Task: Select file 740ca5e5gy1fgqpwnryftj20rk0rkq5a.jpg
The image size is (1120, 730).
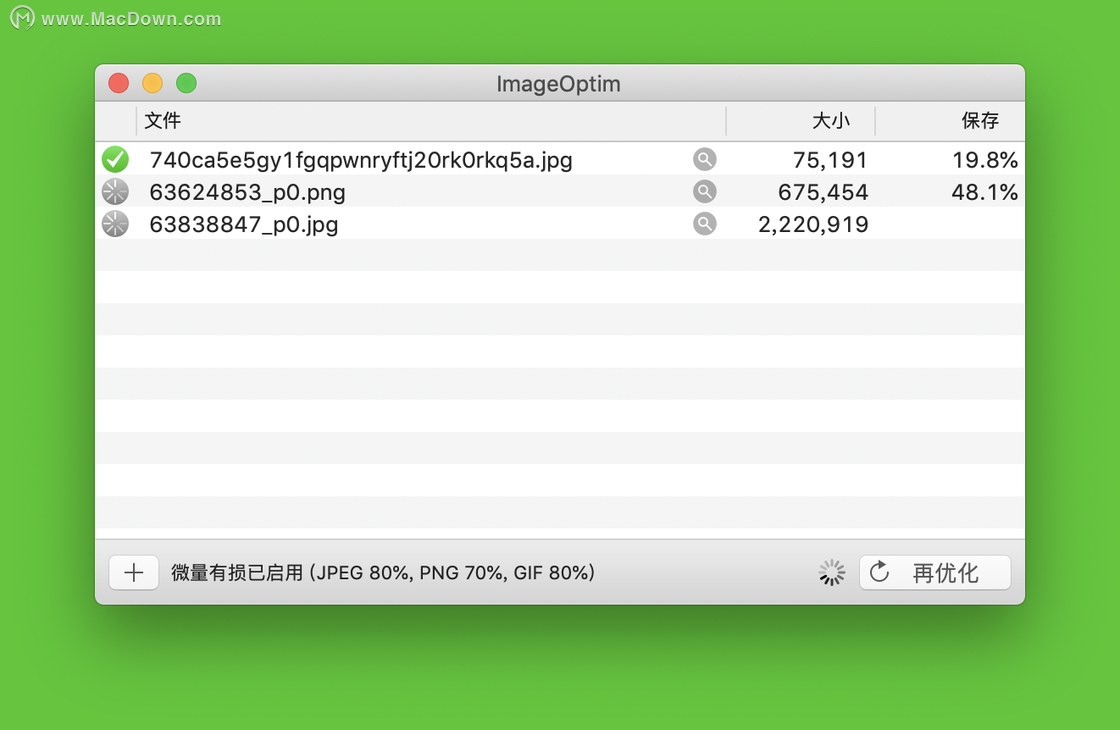Action: (x=361, y=160)
